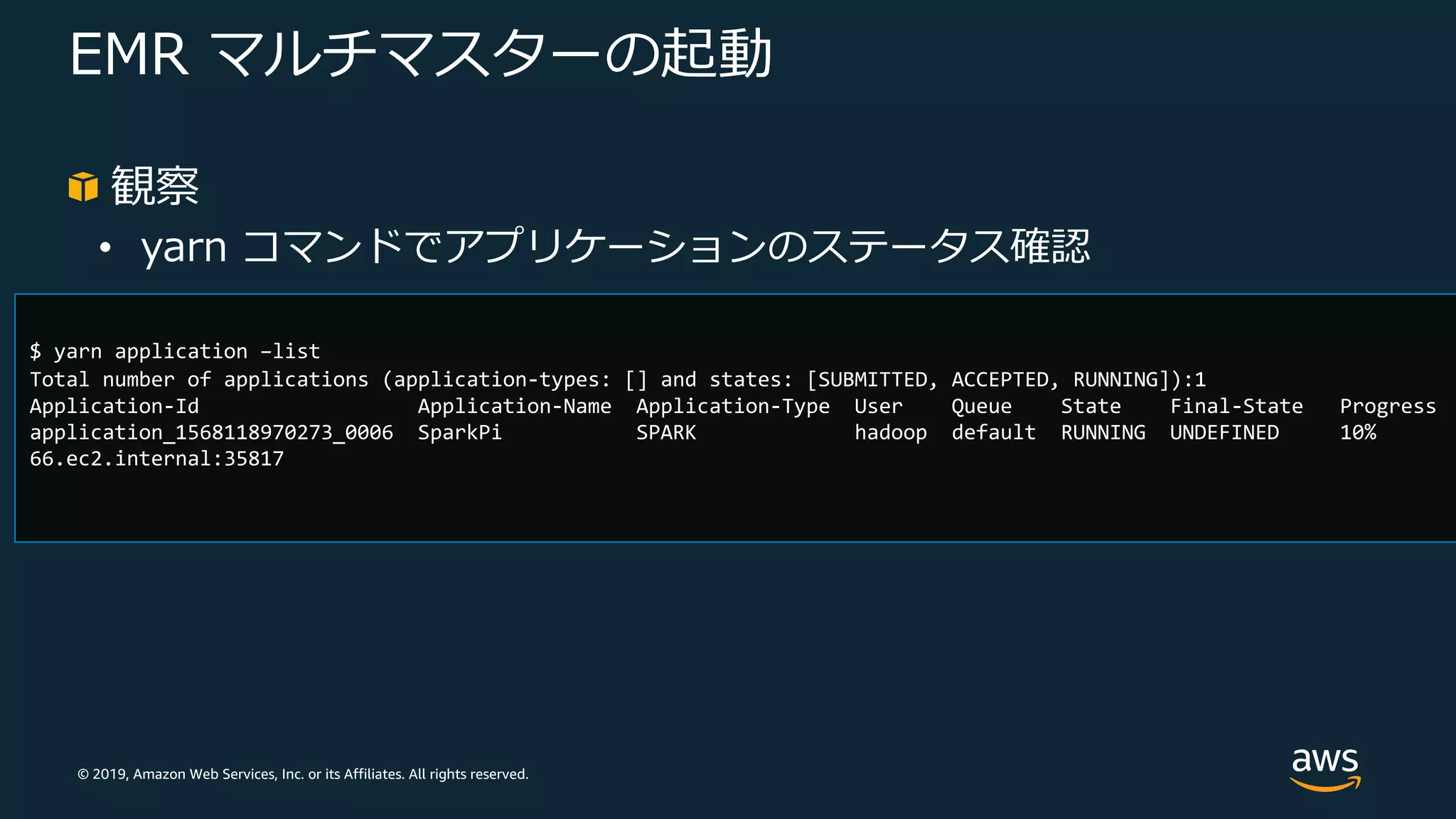Click the 66.ec2.internal:35817 host text
Image resolution: width=1456 pixels, height=819 pixels.
tap(156, 459)
